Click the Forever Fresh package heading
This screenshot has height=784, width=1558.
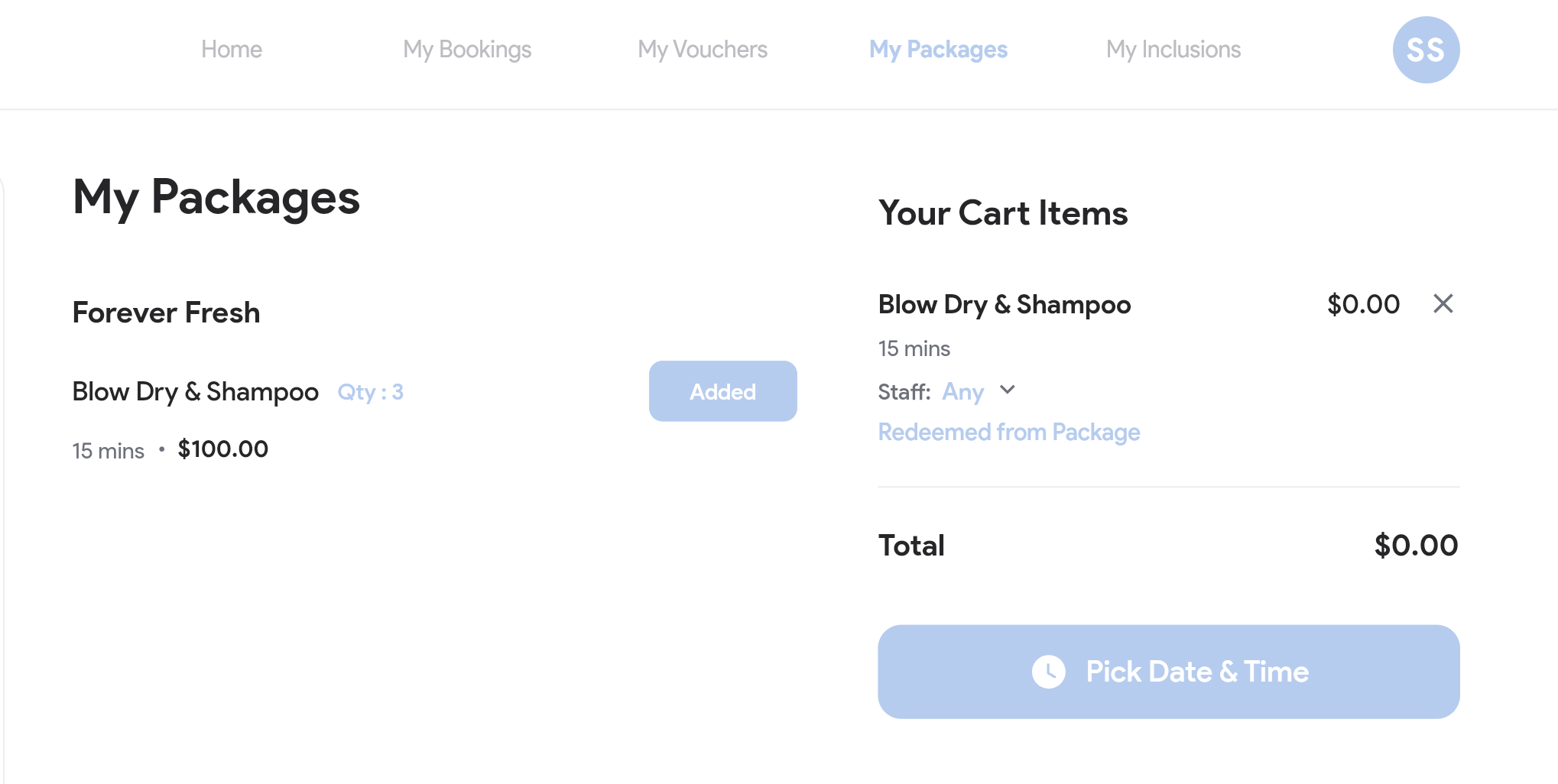coord(166,313)
